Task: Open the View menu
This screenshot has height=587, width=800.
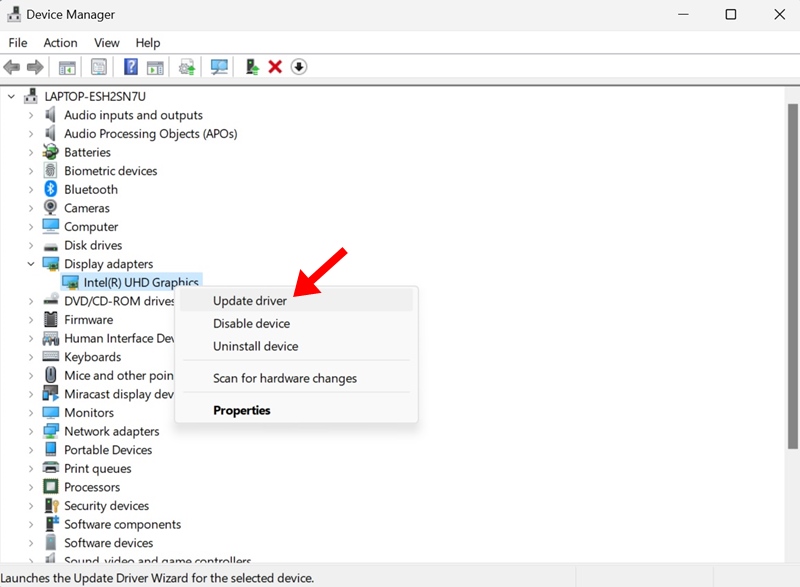Action: 107,43
